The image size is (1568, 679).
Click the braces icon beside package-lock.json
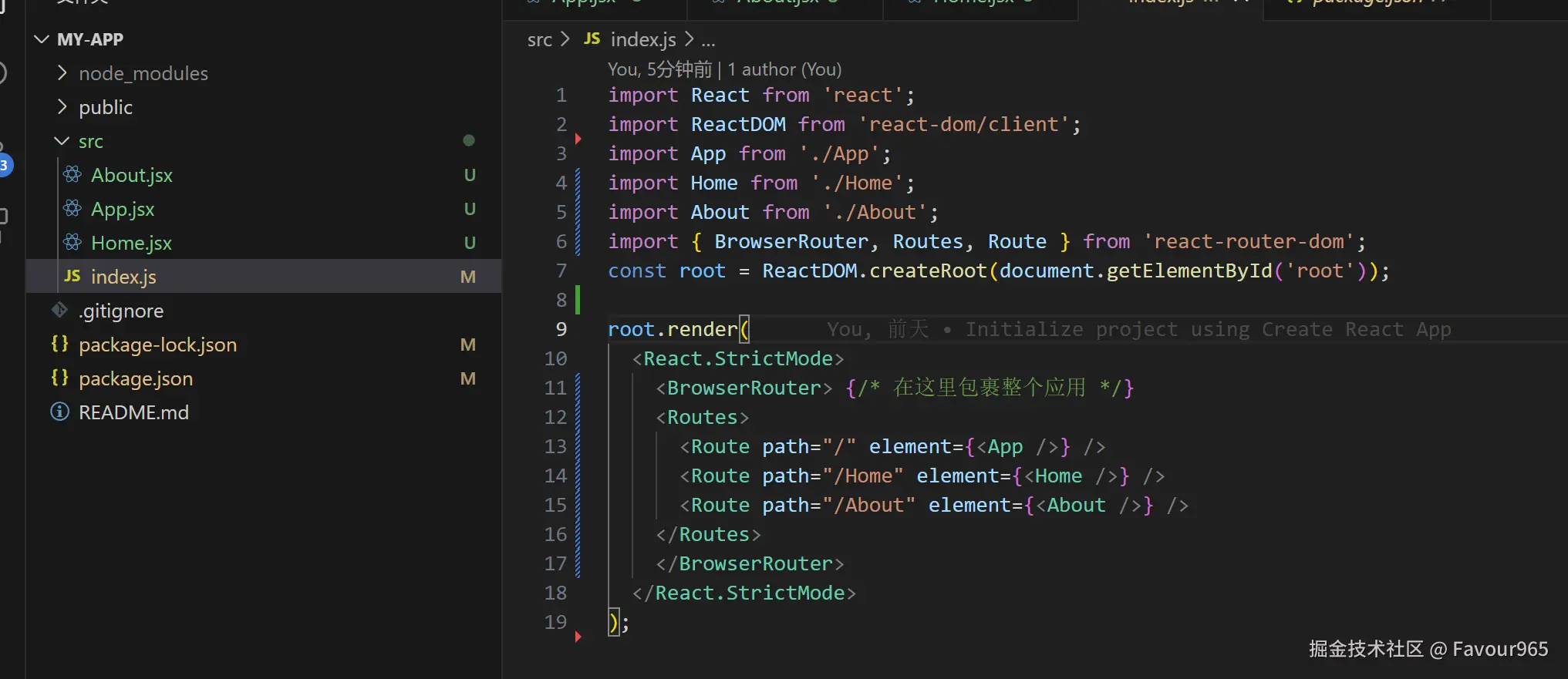(59, 344)
